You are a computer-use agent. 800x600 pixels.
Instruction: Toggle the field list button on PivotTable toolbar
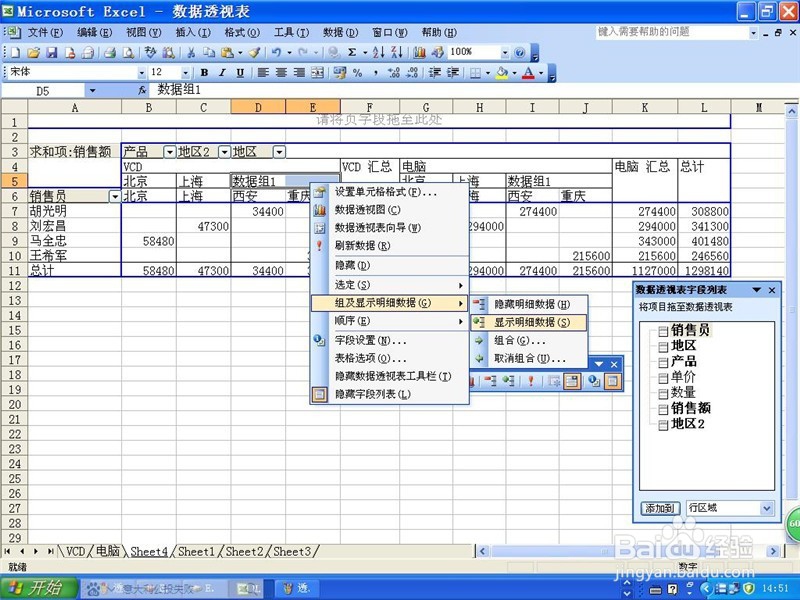(x=612, y=381)
